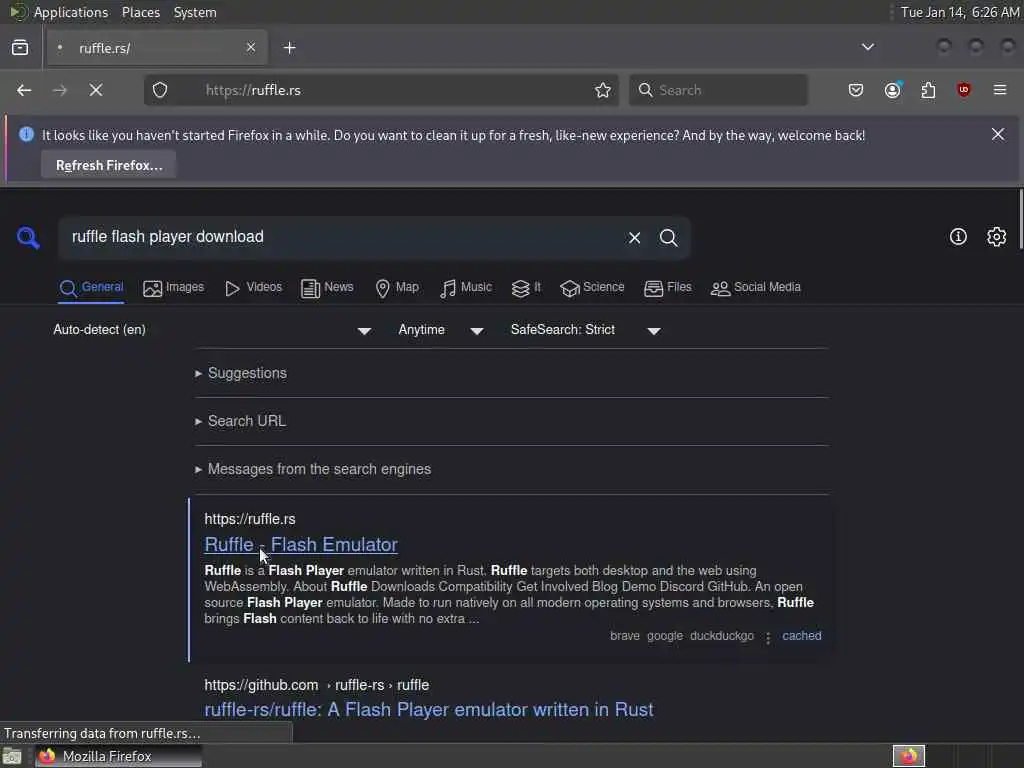Click https://ruffle.rs result URL text
Image resolution: width=1024 pixels, height=768 pixels.
249,519
